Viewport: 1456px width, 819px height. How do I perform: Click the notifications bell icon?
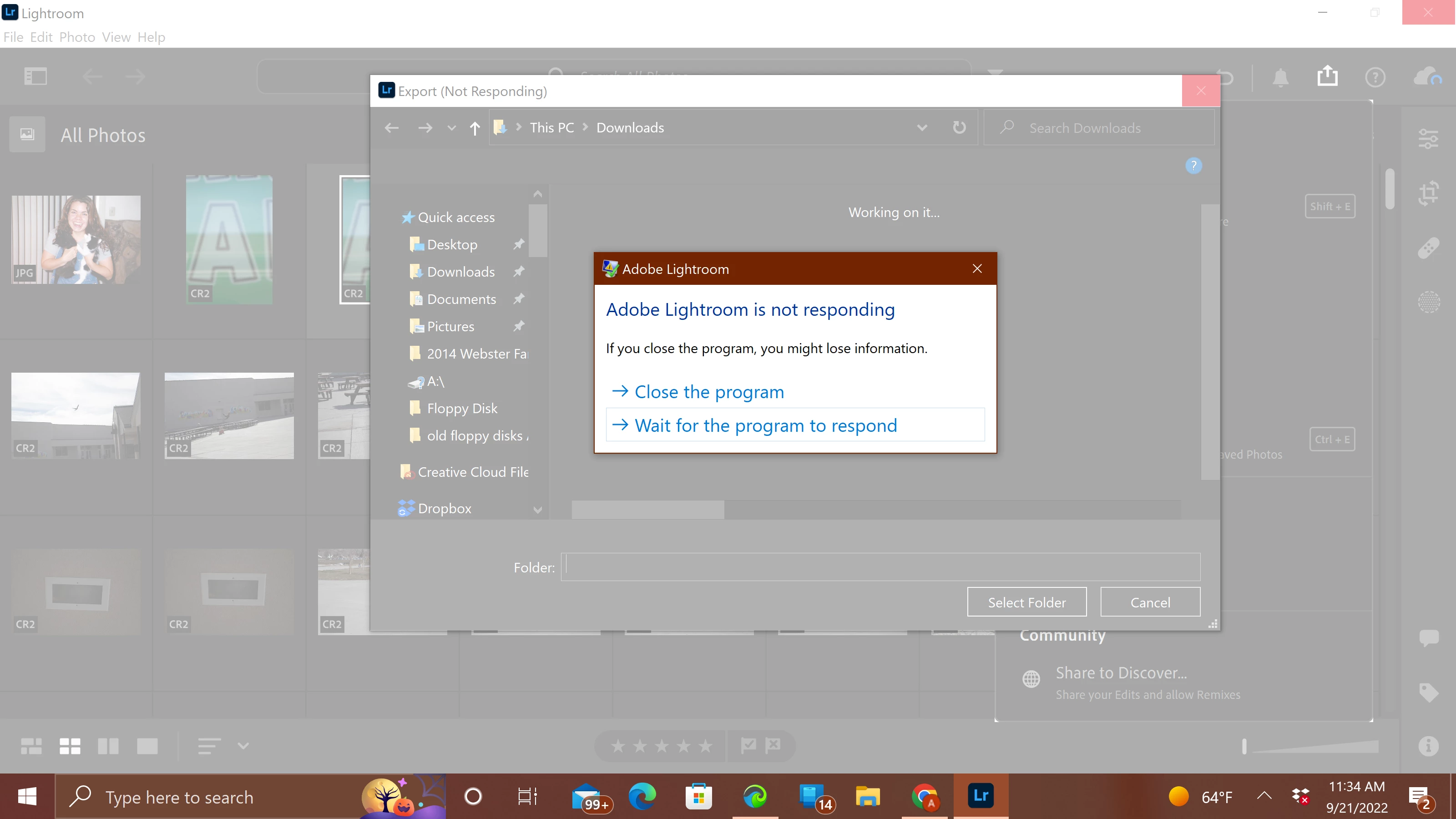coord(1280,77)
